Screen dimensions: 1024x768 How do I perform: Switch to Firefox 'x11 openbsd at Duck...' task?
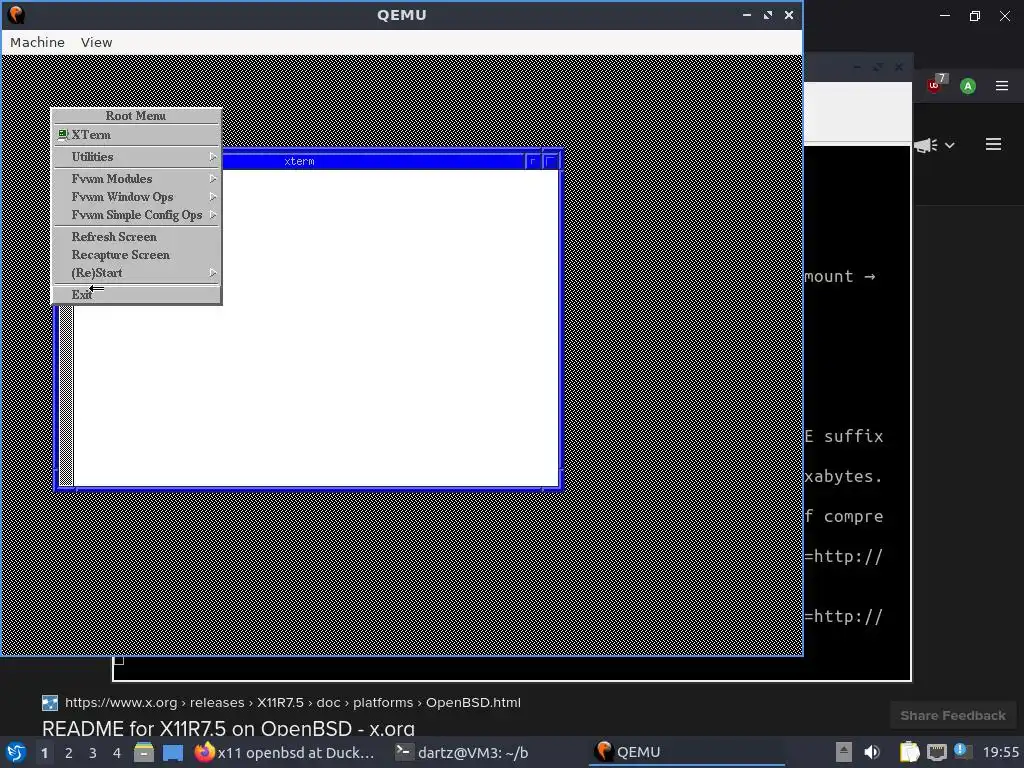click(x=285, y=752)
